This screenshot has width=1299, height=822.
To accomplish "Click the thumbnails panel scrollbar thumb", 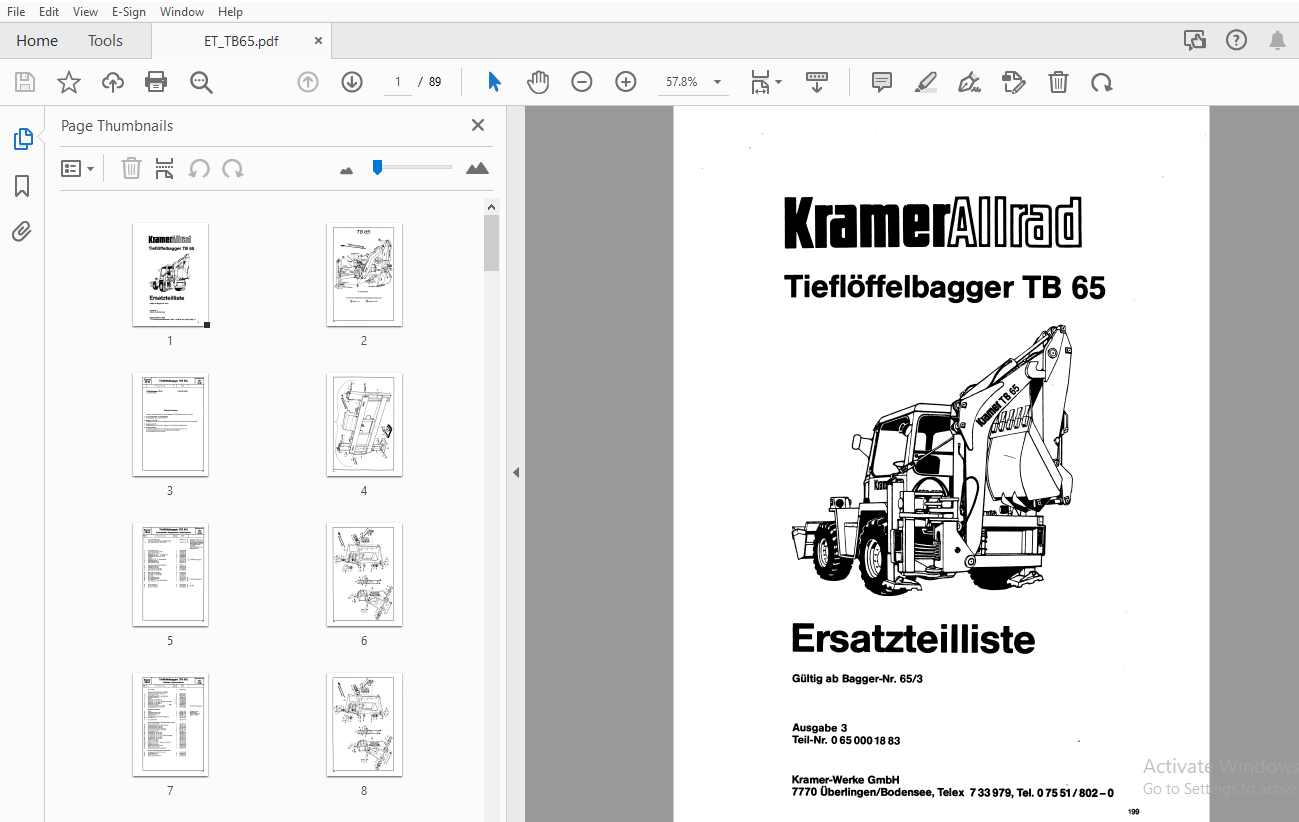I will [x=491, y=243].
